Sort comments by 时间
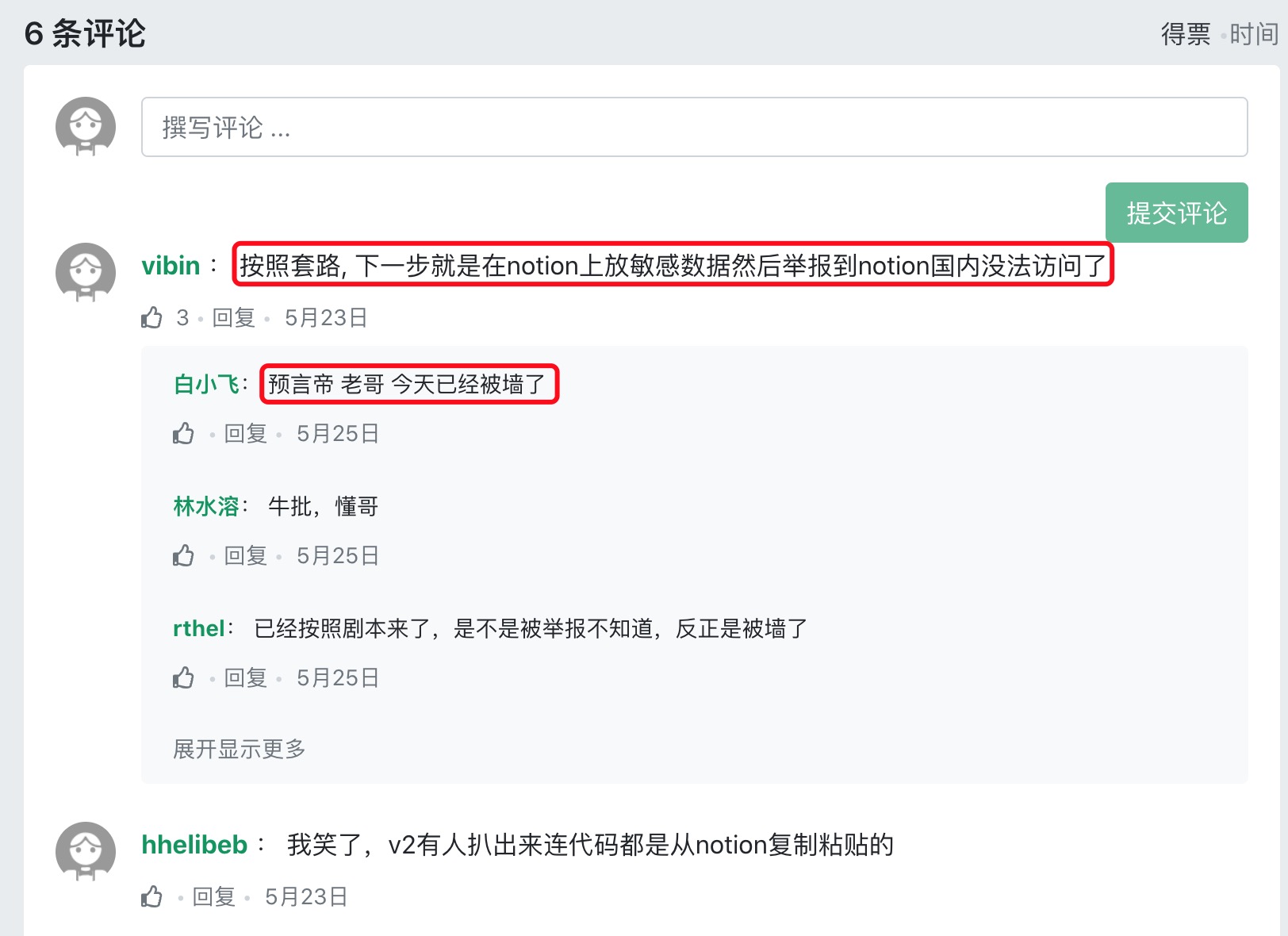 (x=1253, y=34)
